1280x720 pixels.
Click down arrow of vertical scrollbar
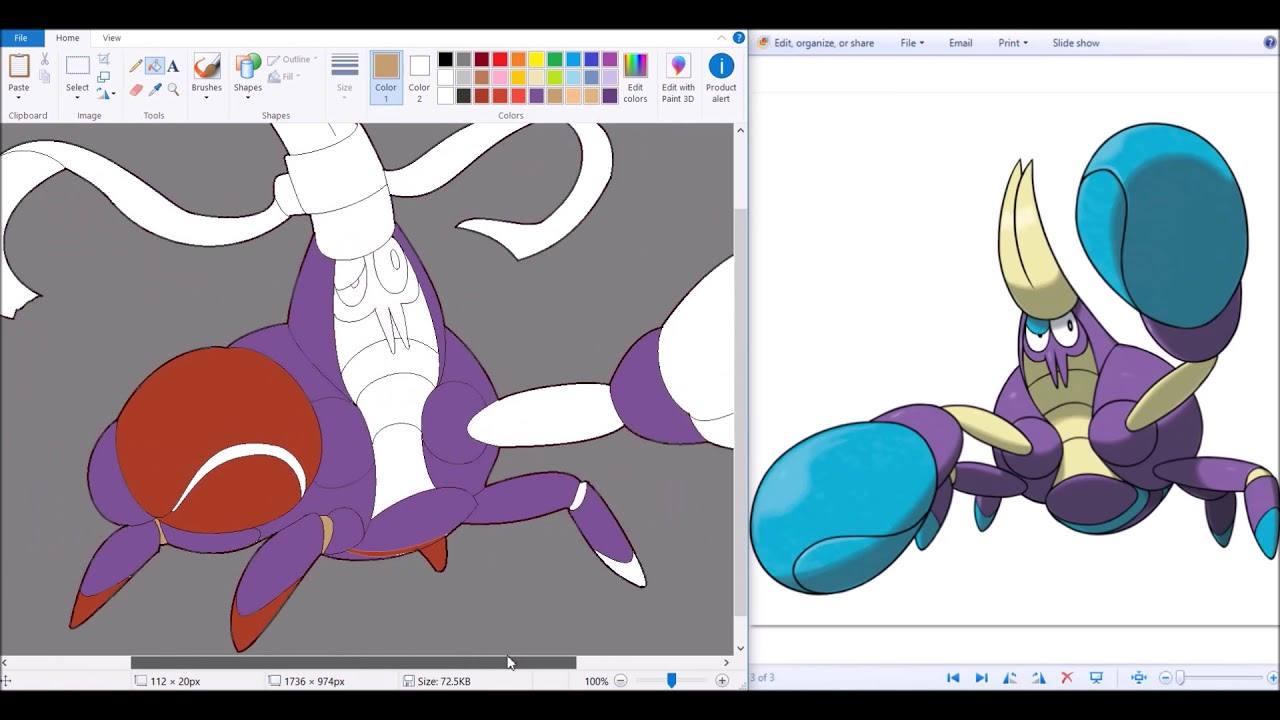(x=740, y=648)
